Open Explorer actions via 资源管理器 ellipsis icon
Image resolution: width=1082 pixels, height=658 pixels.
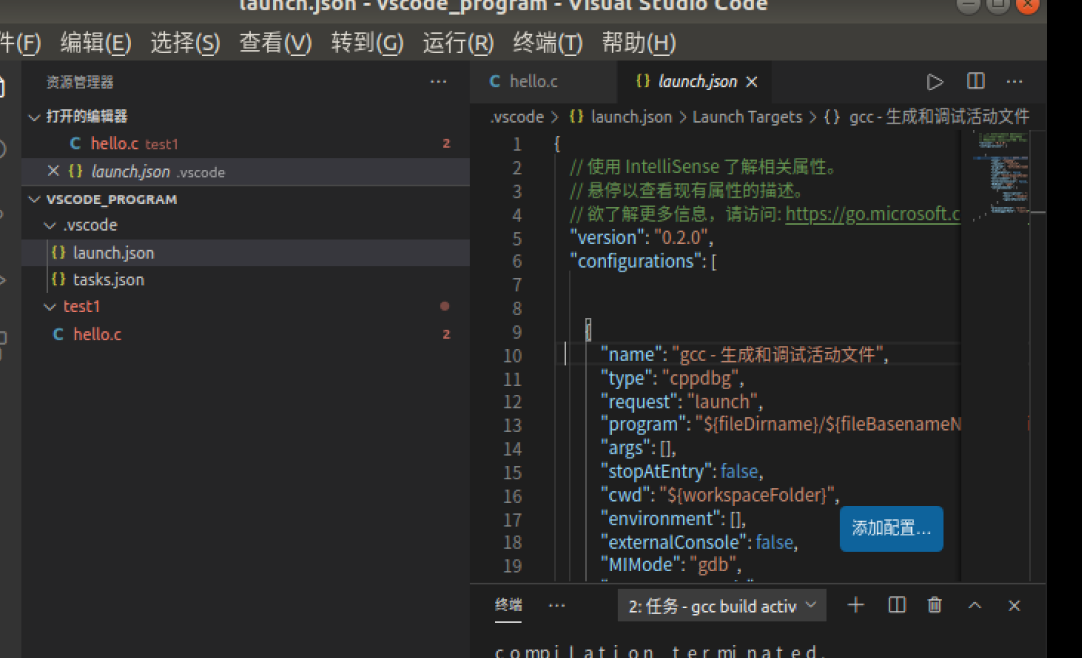437,81
